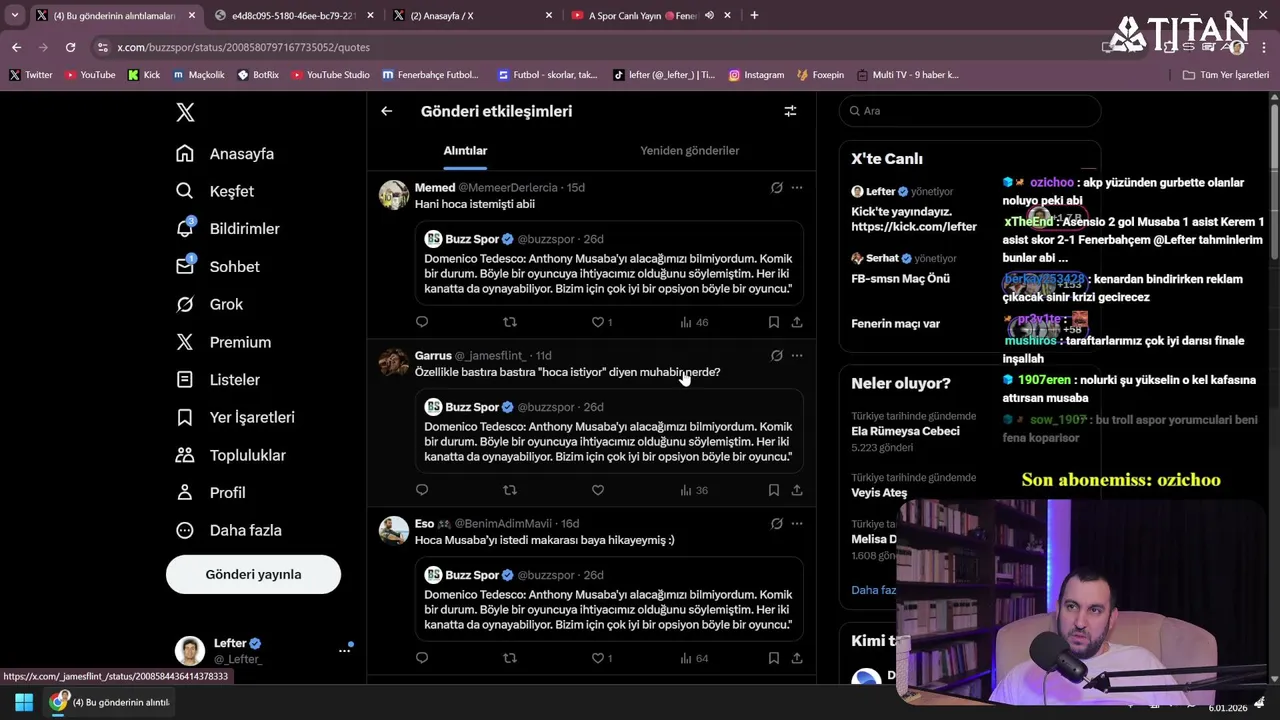Image resolution: width=1280 pixels, height=720 pixels.
Task: Like Memed's post
Action: pos(602,322)
